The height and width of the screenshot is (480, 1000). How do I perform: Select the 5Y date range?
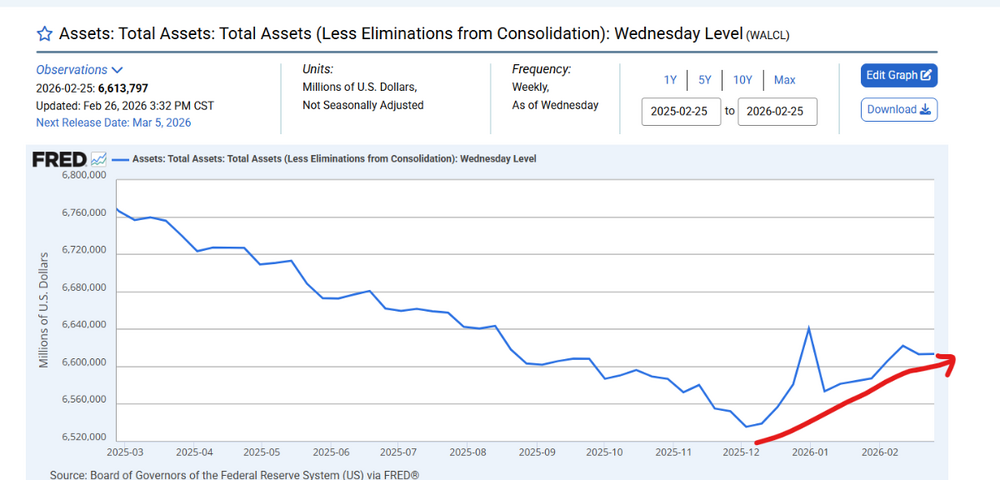pos(704,80)
